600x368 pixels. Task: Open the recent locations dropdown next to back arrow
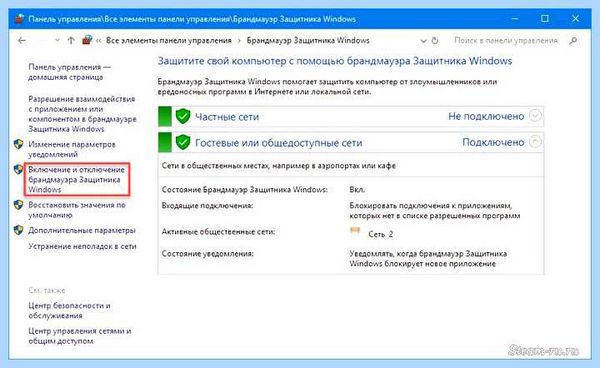tap(57, 41)
